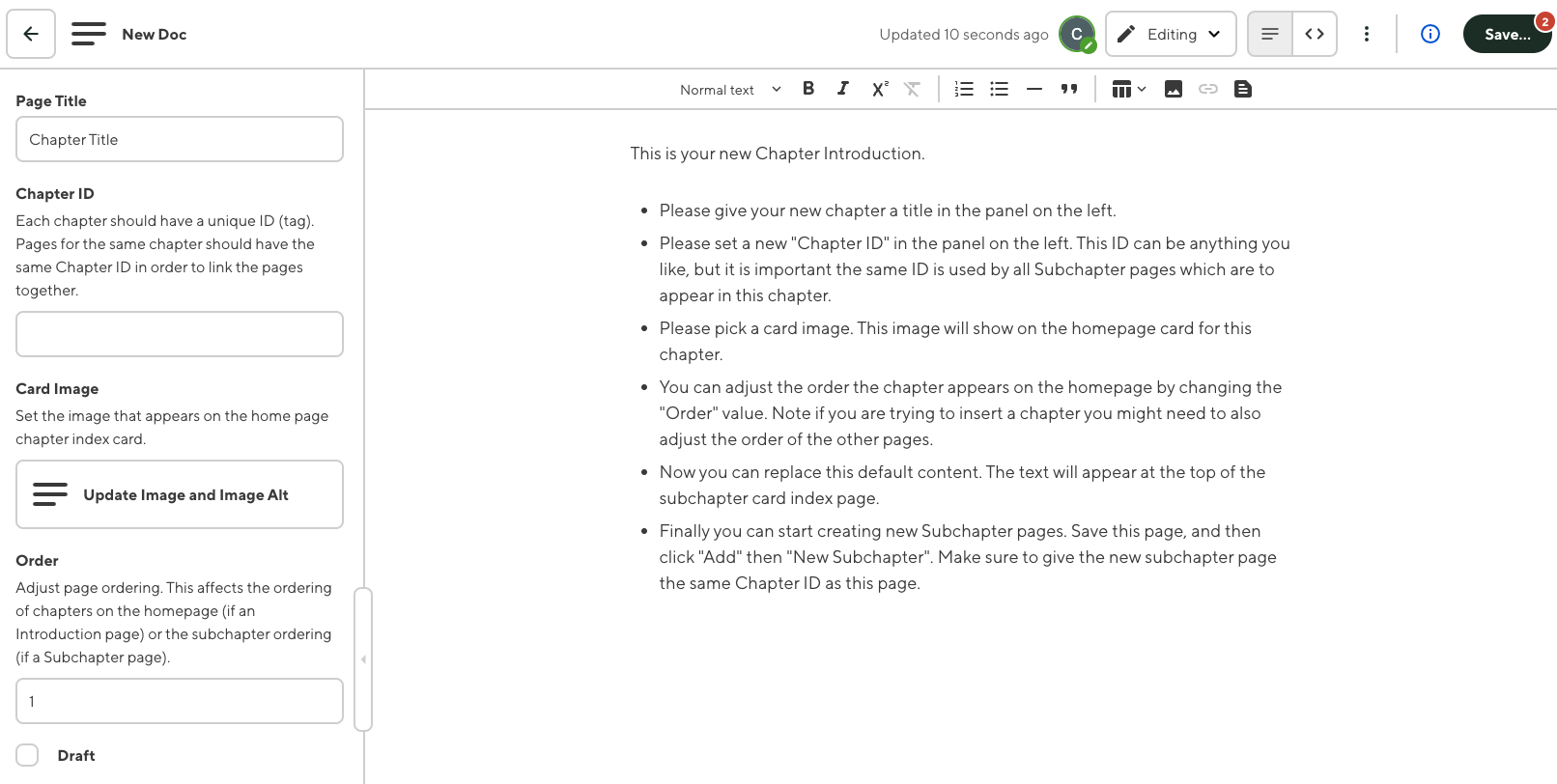Screen dimensions: 1557x784
Task: Expand the Editing mode dropdown
Action: click(1171, 34)
